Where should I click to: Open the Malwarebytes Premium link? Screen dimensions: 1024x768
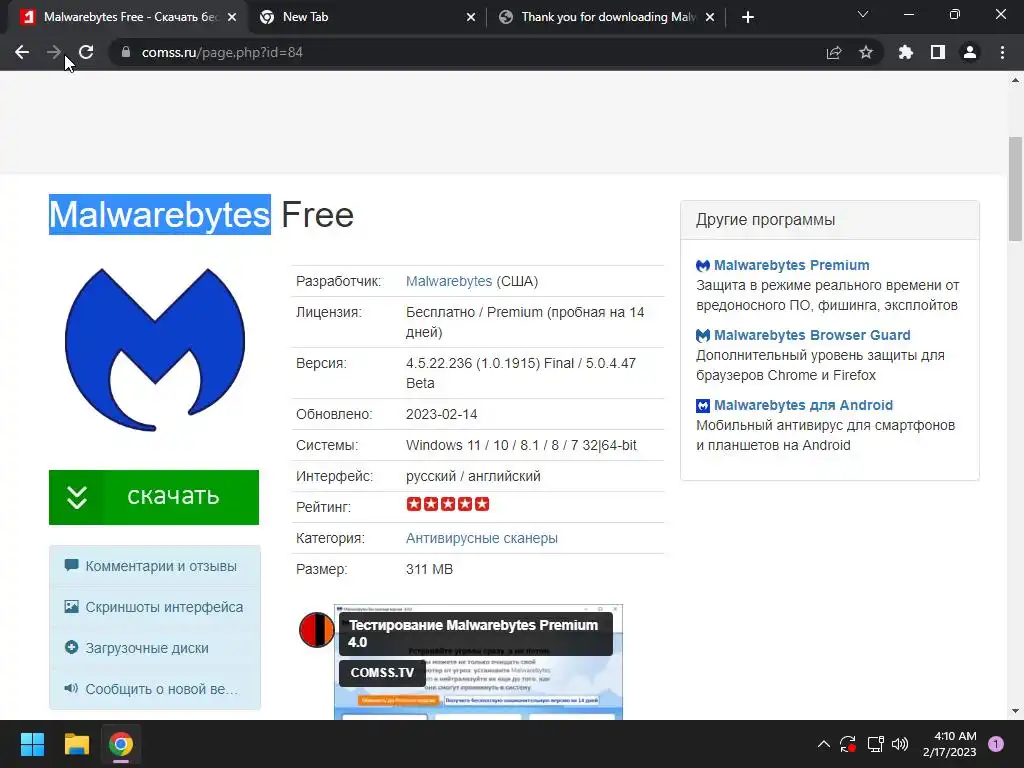pyautogui.click(x=792, y=265)
